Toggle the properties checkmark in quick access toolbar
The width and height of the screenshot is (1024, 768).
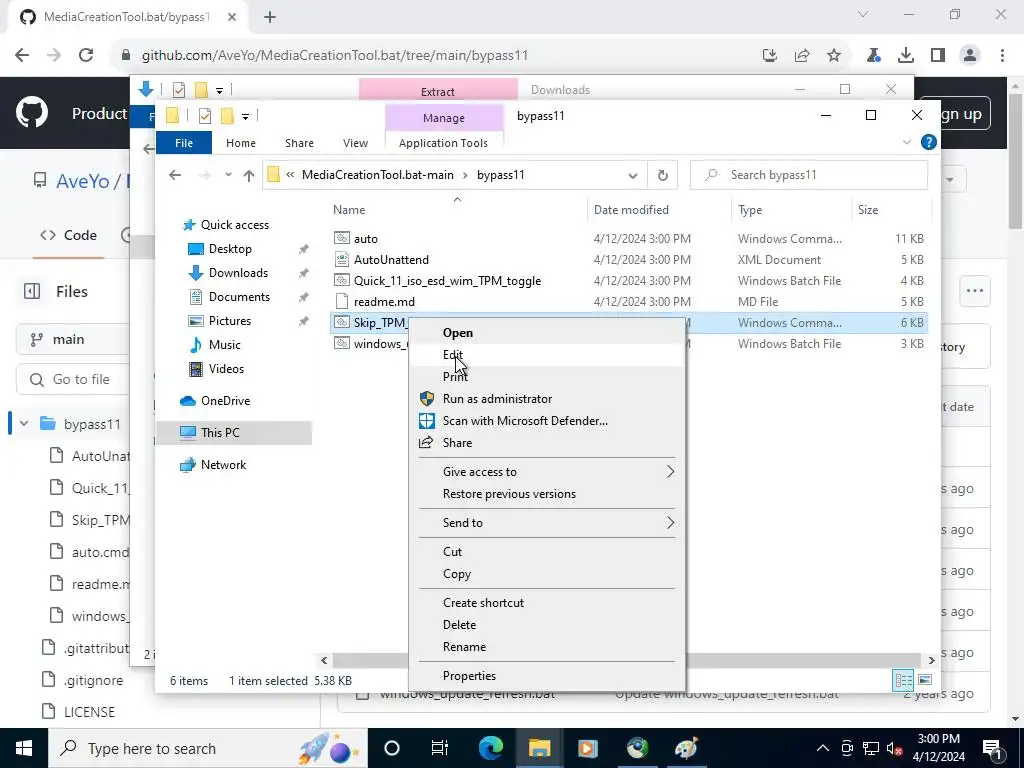[x=204, y=116]
